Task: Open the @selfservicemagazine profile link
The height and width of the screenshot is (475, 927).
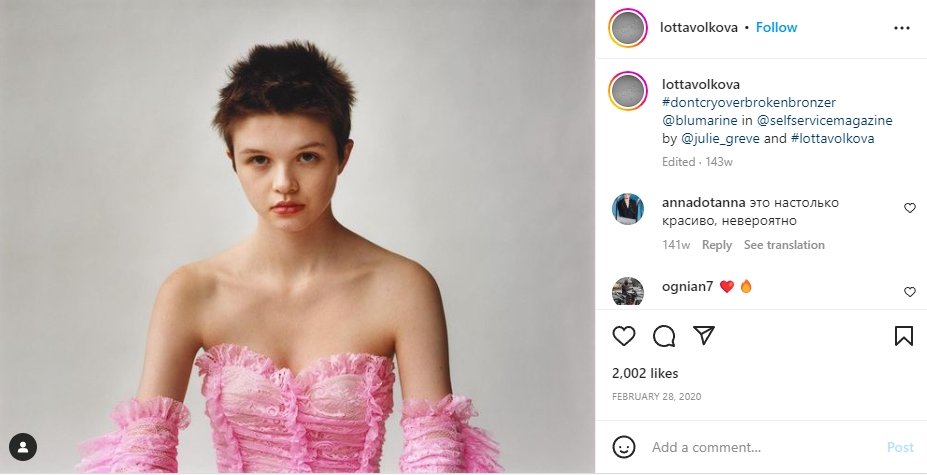Action: [x=824, y=120]
